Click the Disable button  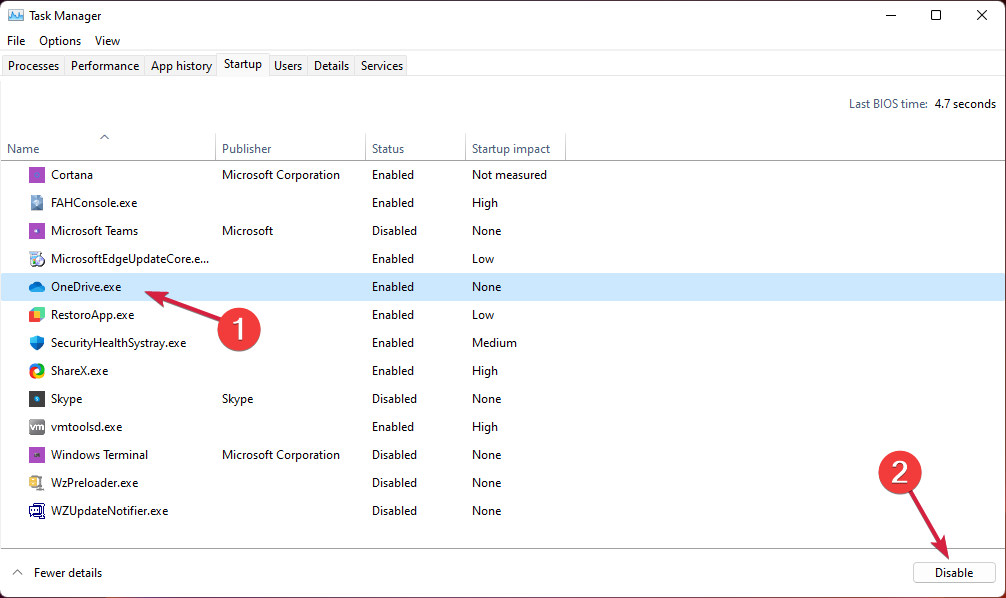pyautogui.click(x=954, y=572)
